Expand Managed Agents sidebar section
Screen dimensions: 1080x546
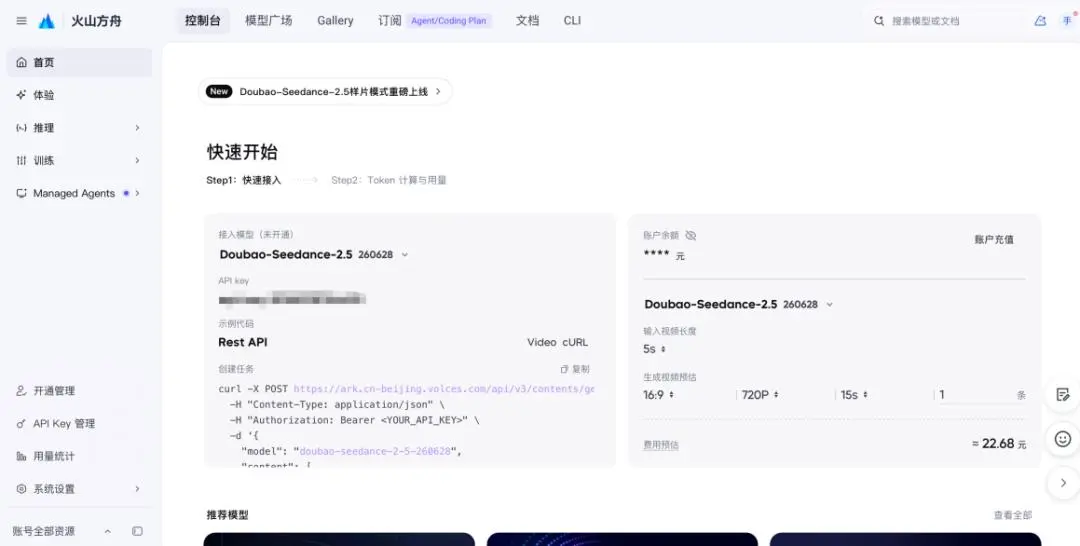79,193
